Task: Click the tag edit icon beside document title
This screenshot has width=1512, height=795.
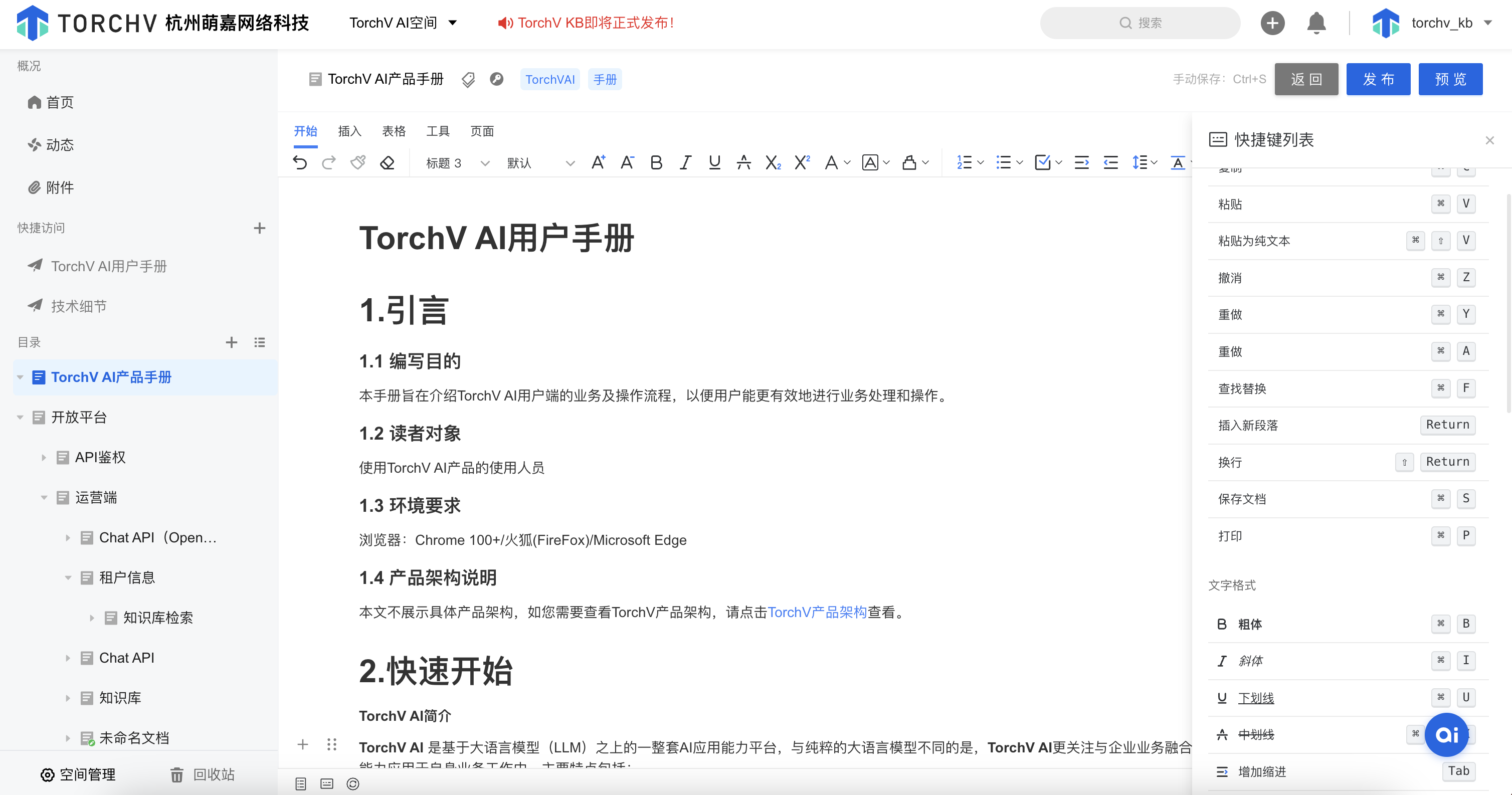Action: click(468, 79)
